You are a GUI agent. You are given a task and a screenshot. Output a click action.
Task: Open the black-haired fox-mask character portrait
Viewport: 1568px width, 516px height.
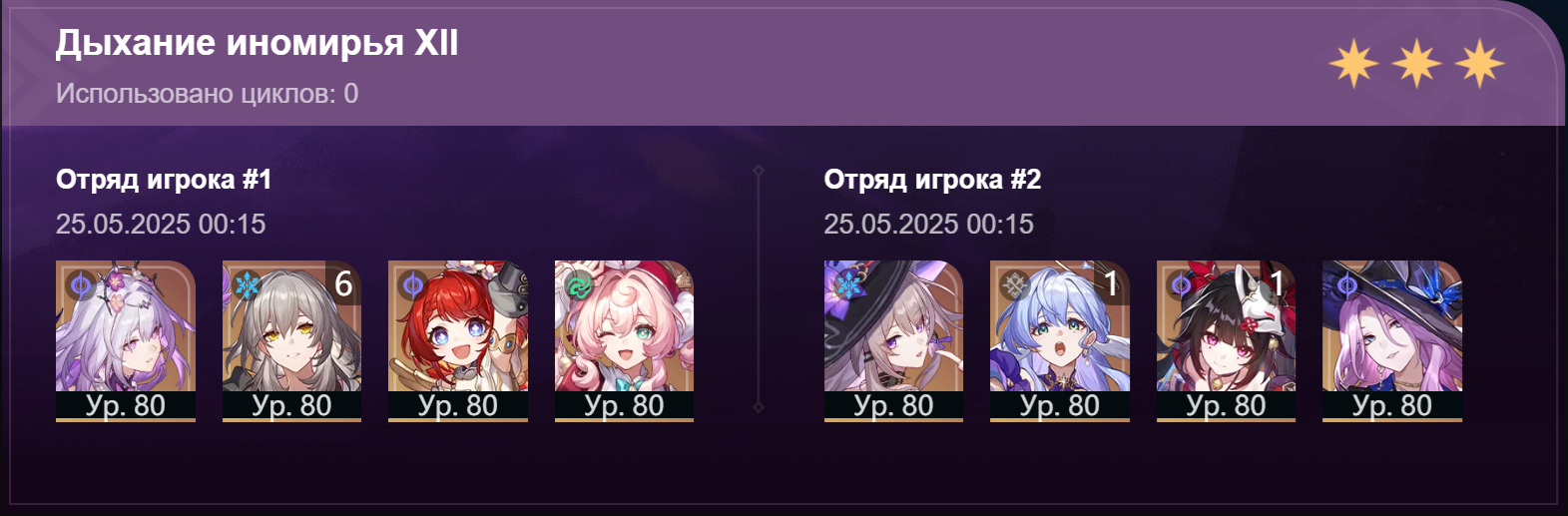tap(1226, 341)
